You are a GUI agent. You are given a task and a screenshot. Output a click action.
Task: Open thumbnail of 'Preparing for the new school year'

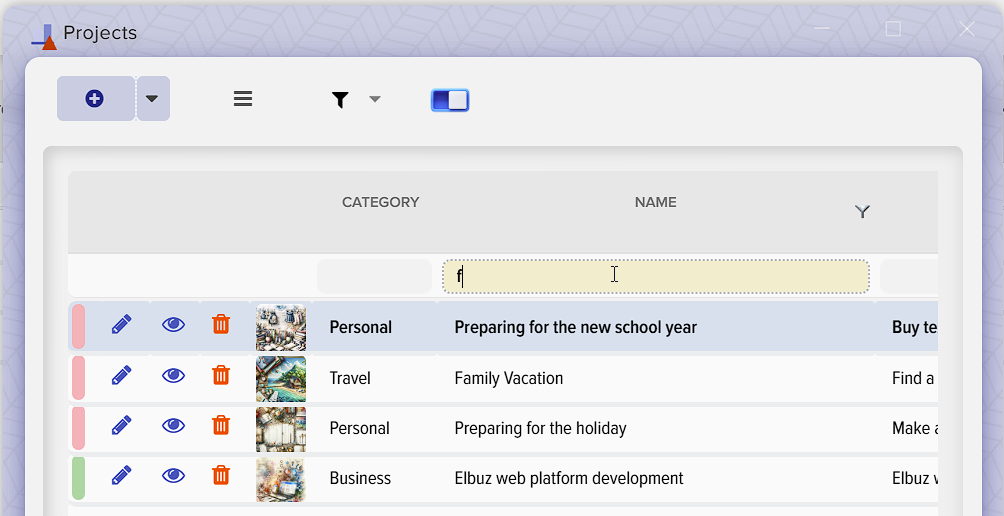click(x=280, y=327)
